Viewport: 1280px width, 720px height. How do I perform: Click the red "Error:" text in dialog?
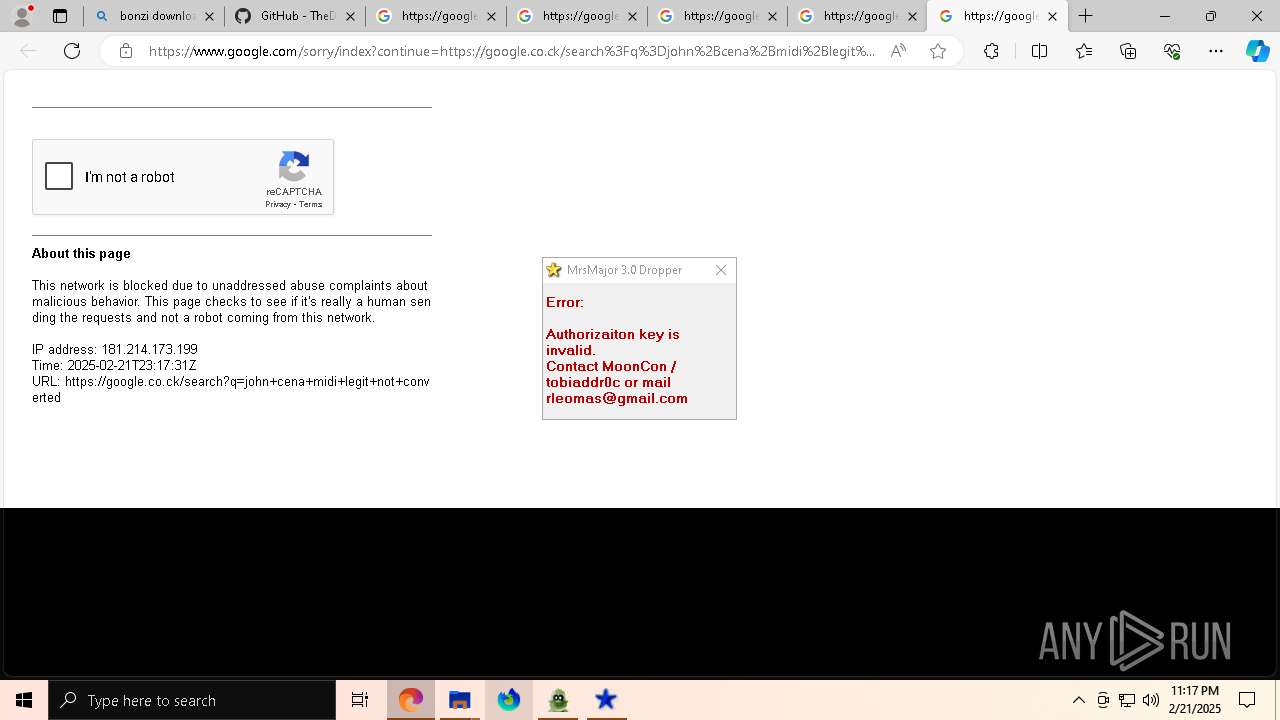[565, 302]
